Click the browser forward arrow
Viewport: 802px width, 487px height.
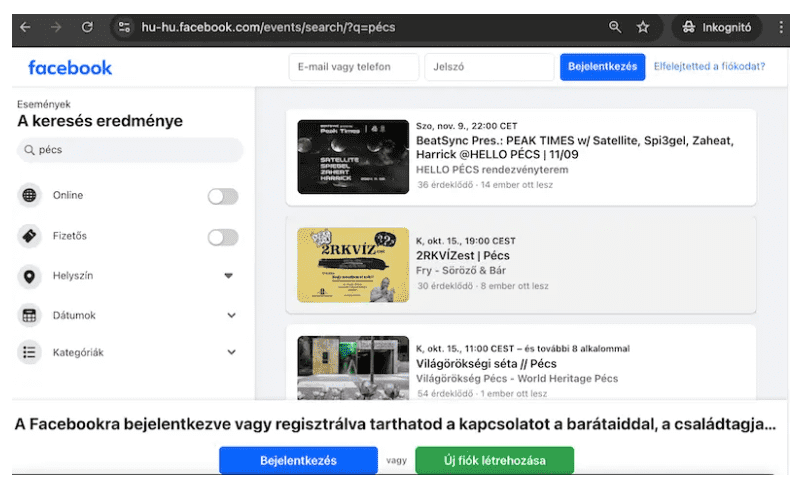(x=56, y=27)
